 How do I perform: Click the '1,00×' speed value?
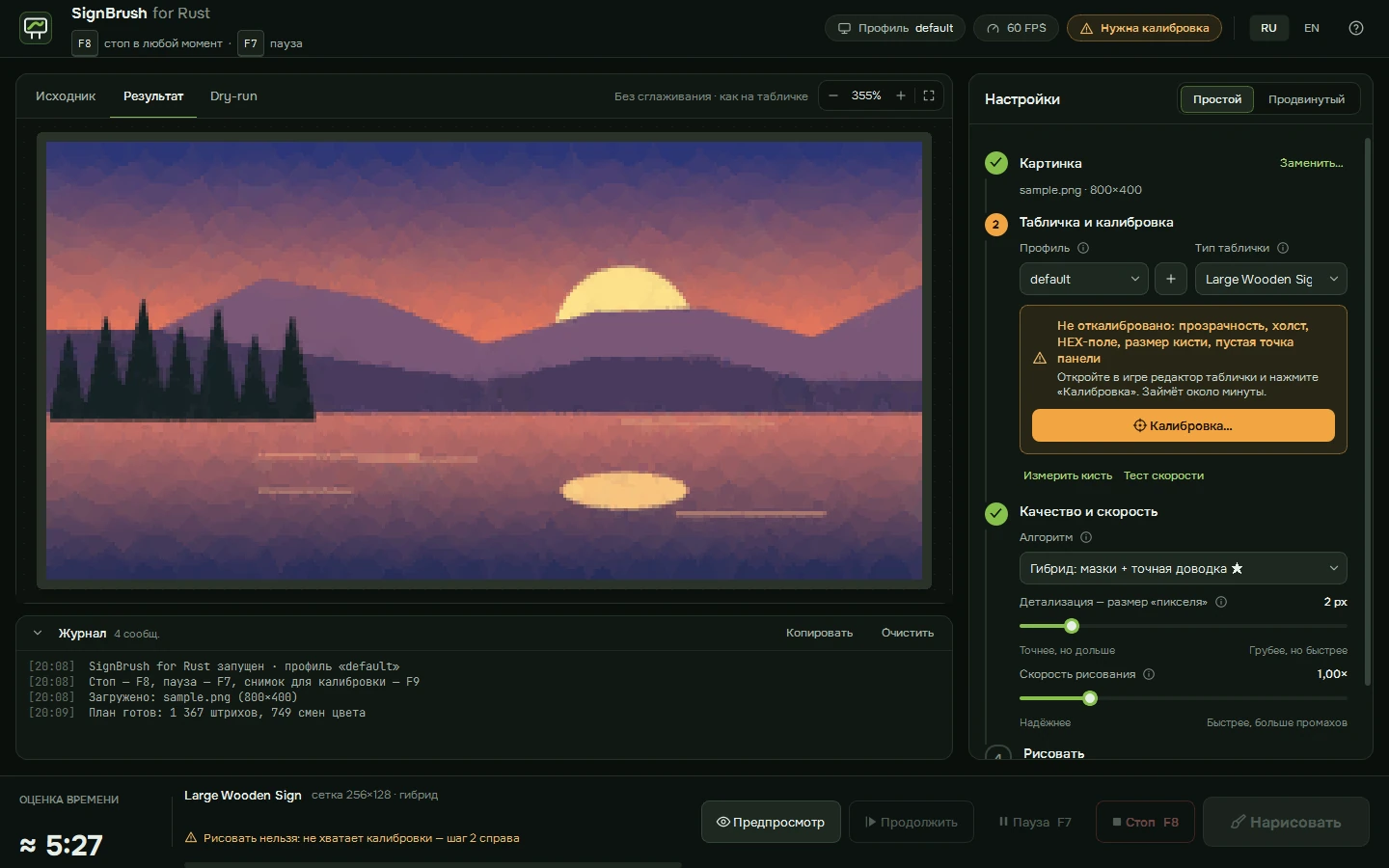[1332, 674]
